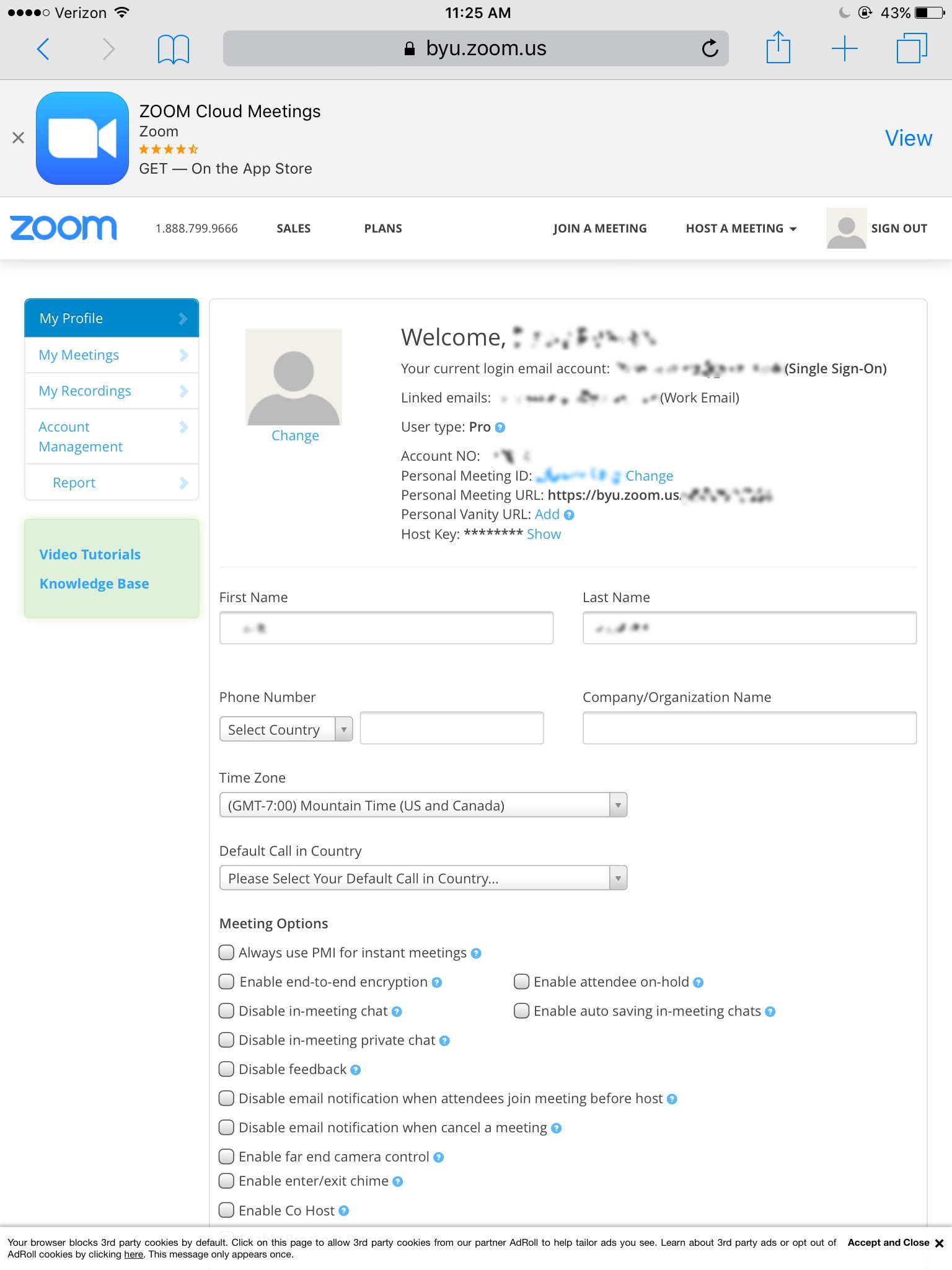Enable end-to-end encryption

point(226,982)
